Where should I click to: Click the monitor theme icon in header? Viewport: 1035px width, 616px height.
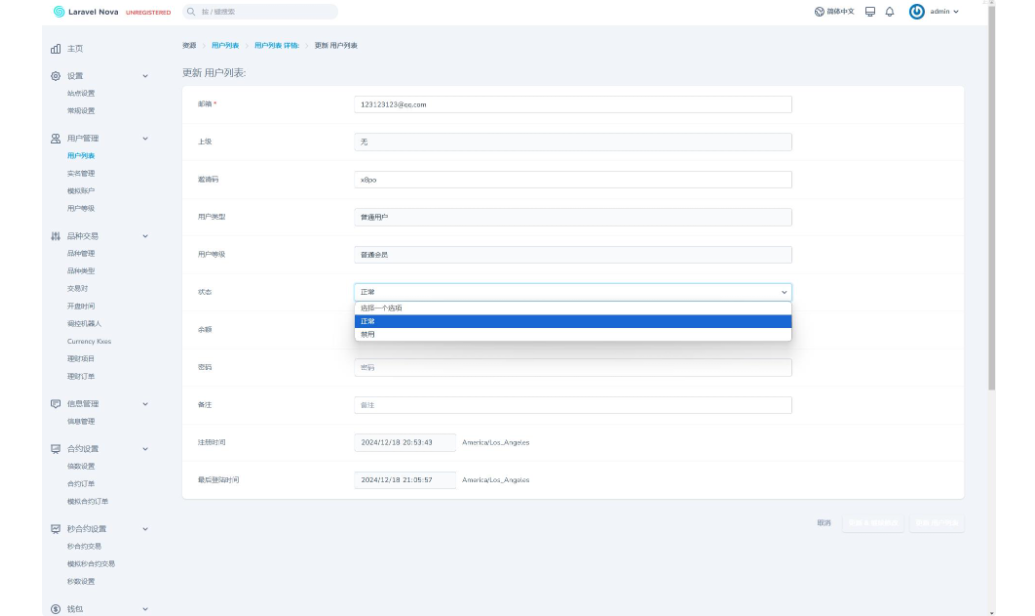(x=870, y=12)
